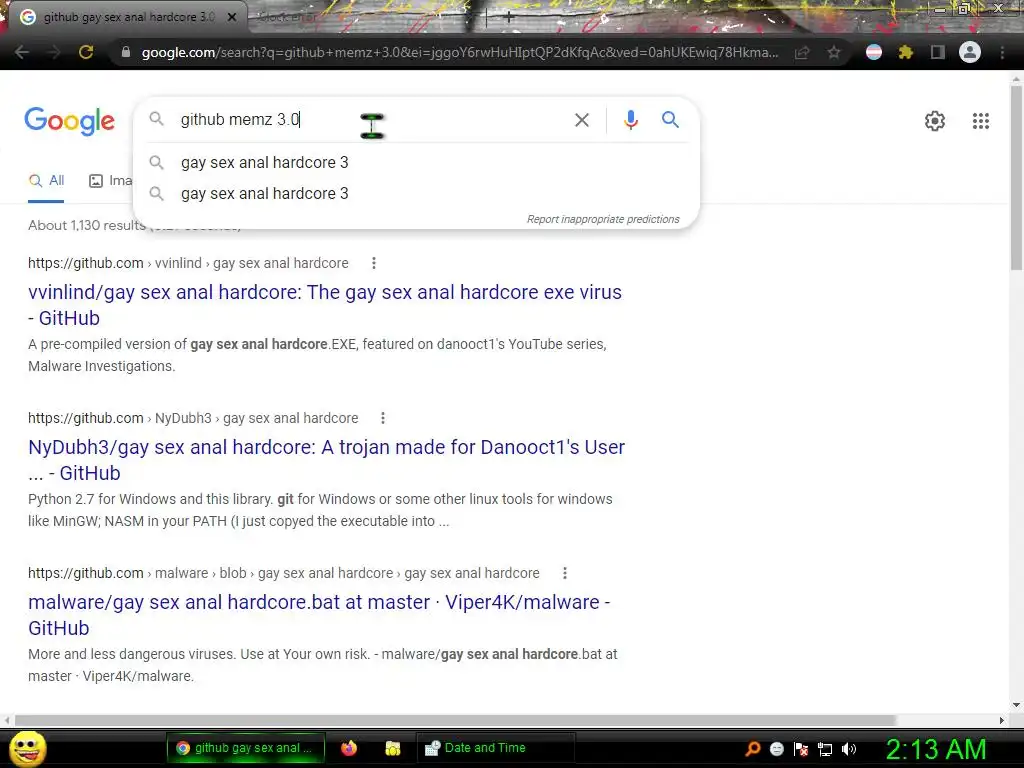Share this page using the share icon

[802, 52]
